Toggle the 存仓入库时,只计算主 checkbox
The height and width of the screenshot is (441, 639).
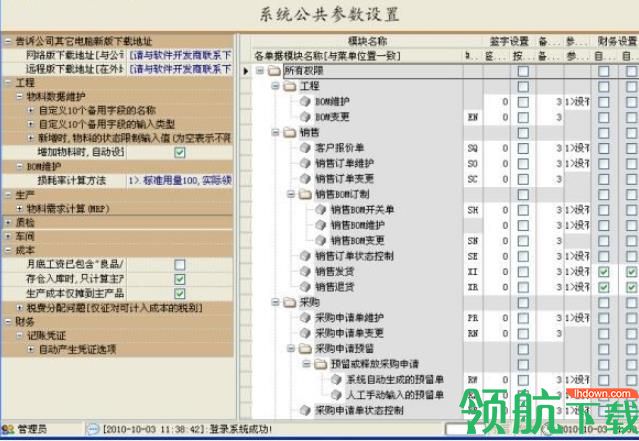(180, 279)
